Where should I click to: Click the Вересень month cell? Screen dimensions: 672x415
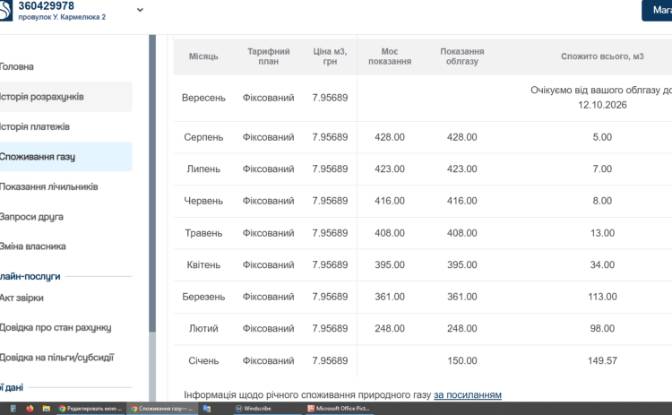click(x=204, y=98)
